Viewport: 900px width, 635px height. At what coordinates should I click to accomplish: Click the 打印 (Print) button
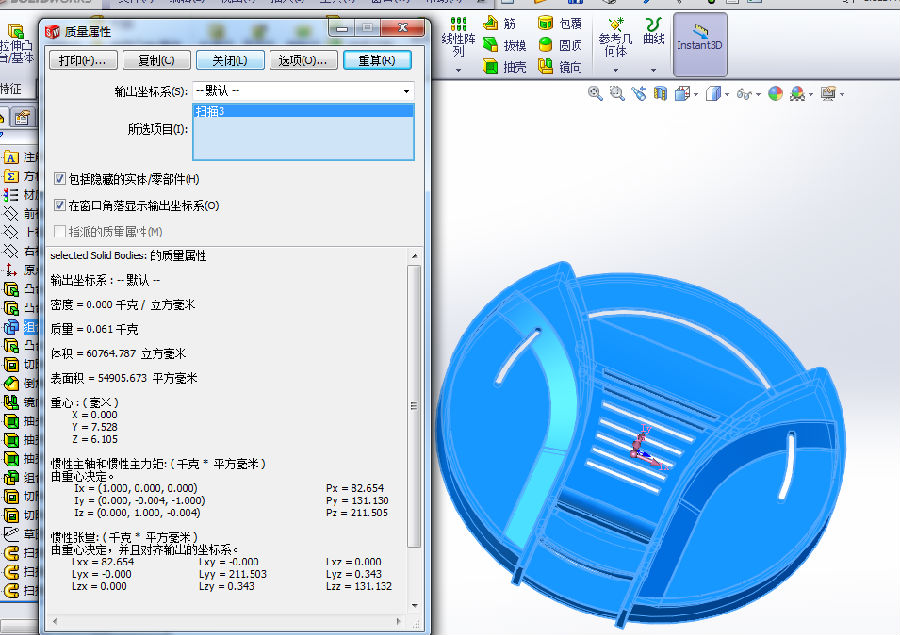pyautogui.click(x=82, y=61)
